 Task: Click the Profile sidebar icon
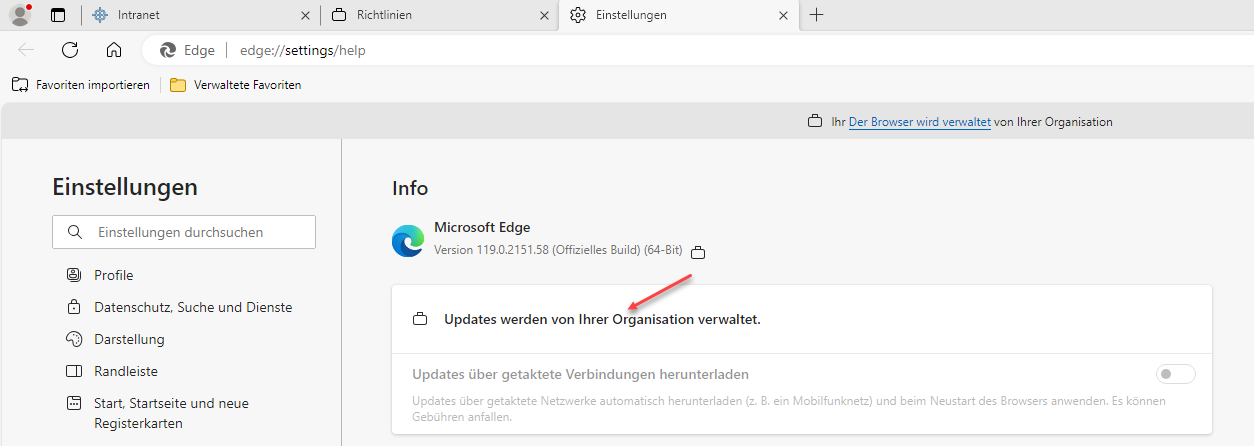pos(73,275)
